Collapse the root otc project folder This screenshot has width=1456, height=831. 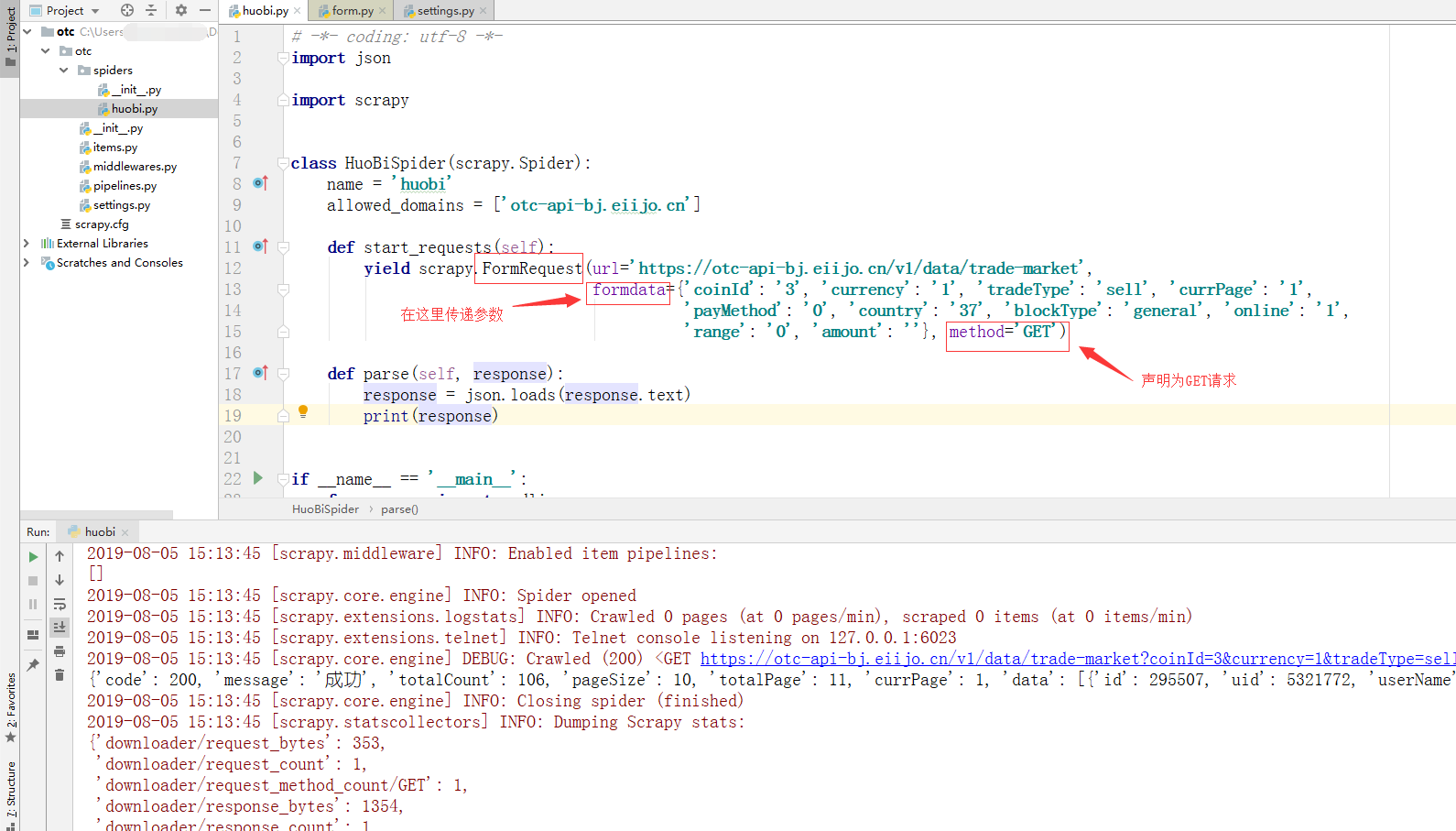pyautogui.click(x=27, y=31)
